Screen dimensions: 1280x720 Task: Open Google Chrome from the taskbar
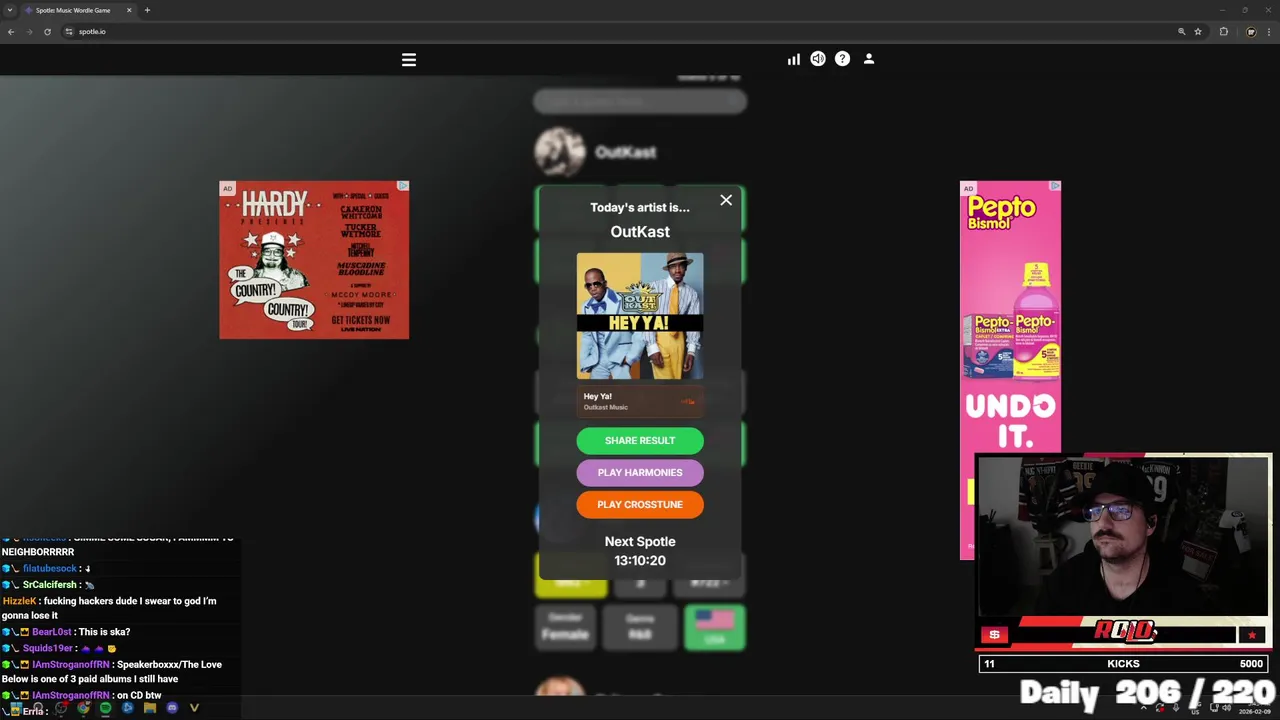(x=83, y=708)
